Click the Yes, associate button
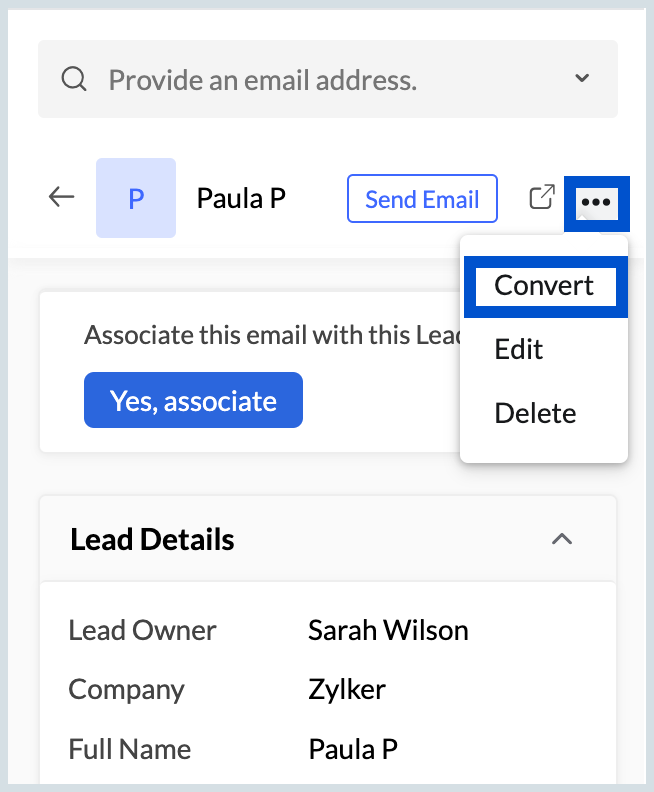The image size is (654, 792). click(193, 400)
